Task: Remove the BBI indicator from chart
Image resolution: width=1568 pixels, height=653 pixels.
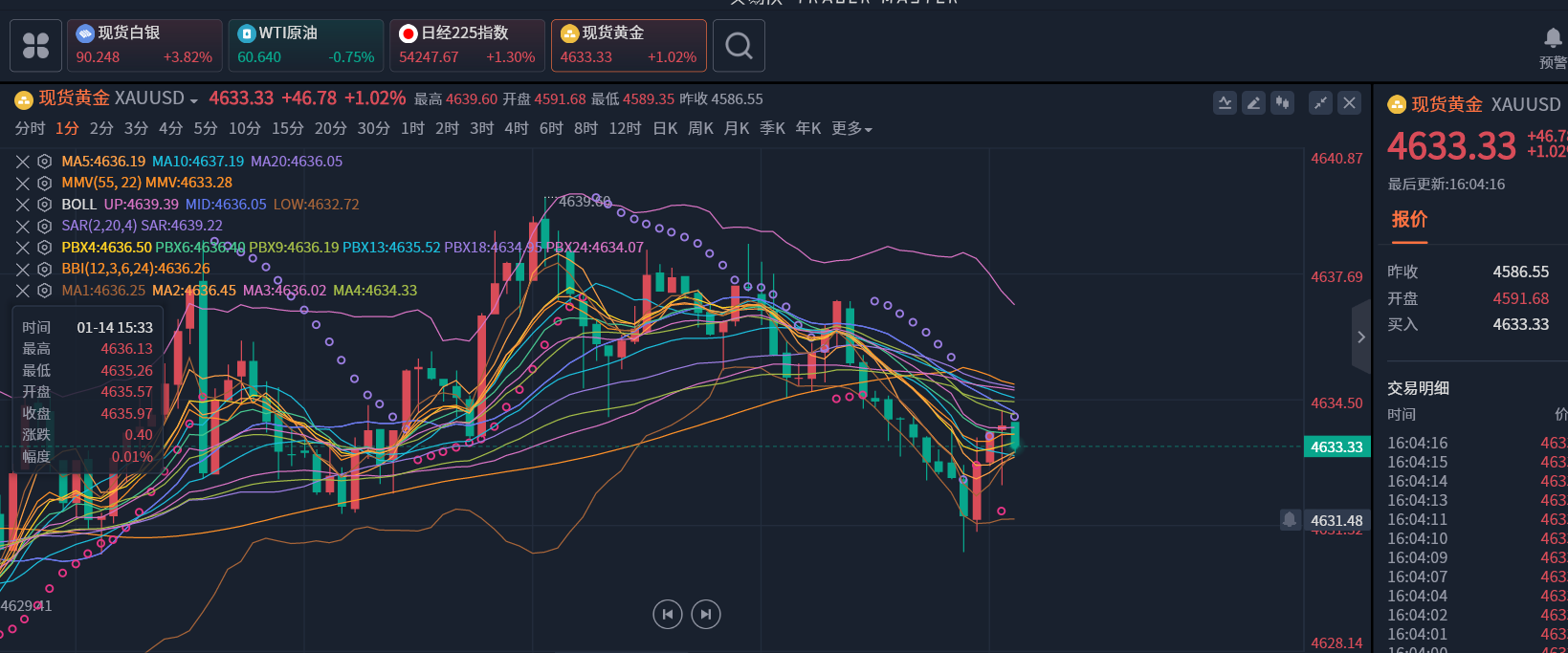Action: coord(23,270)
